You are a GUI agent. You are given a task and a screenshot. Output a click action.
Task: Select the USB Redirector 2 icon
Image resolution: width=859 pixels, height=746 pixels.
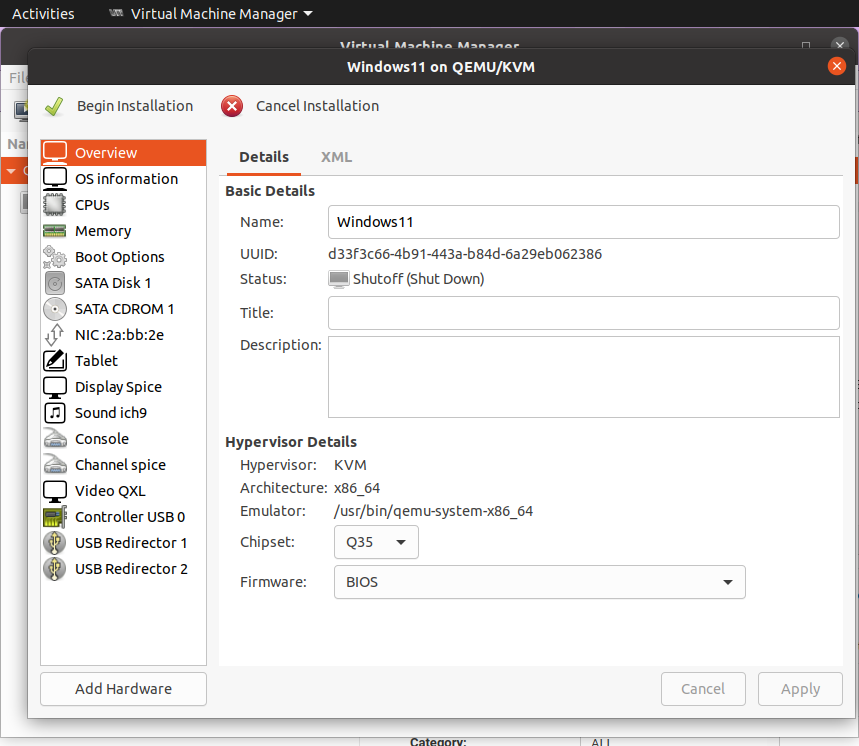(55, 569)
